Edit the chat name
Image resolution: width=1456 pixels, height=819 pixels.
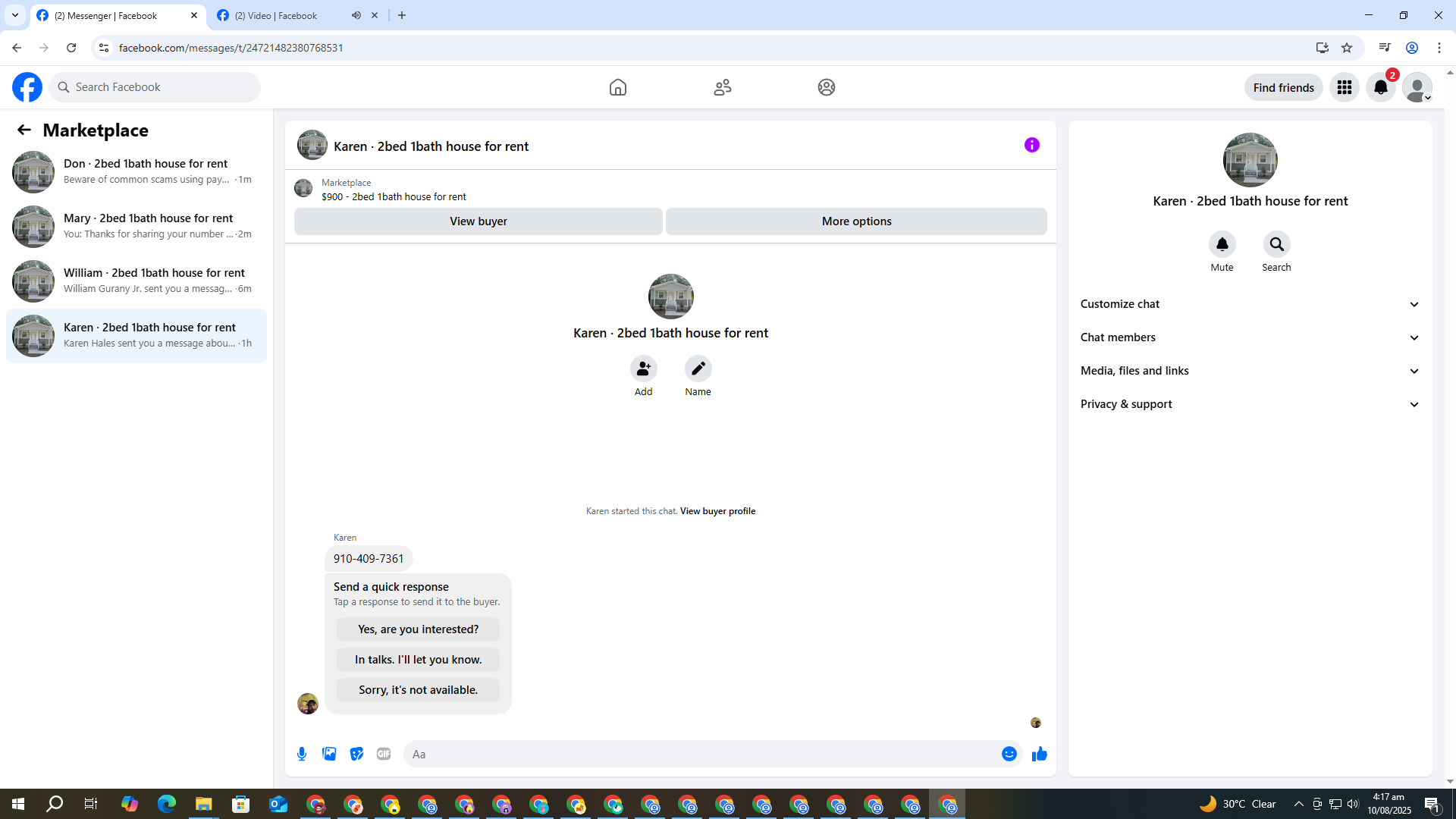tap(698, 369)
